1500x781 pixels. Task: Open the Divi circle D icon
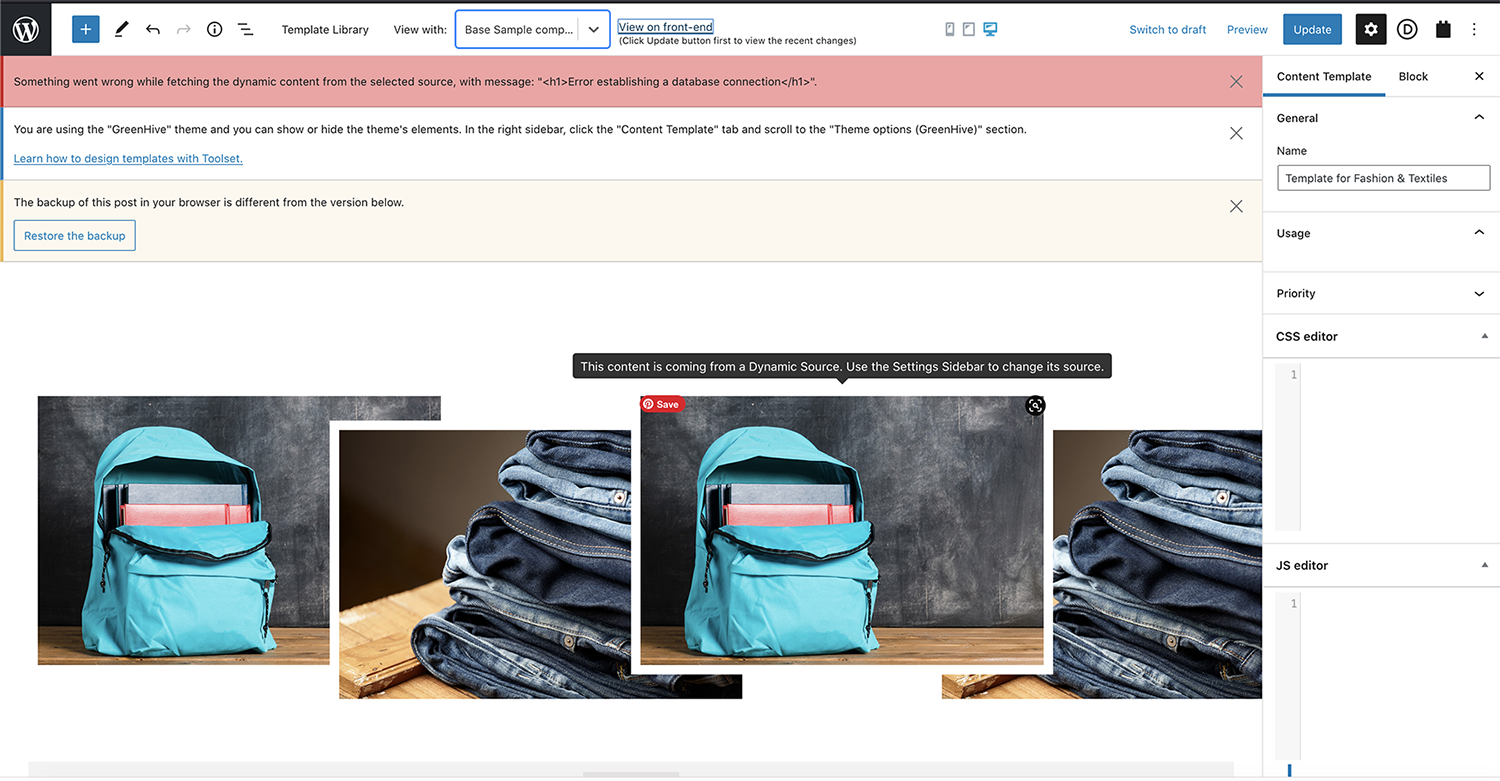(1407, 29)
